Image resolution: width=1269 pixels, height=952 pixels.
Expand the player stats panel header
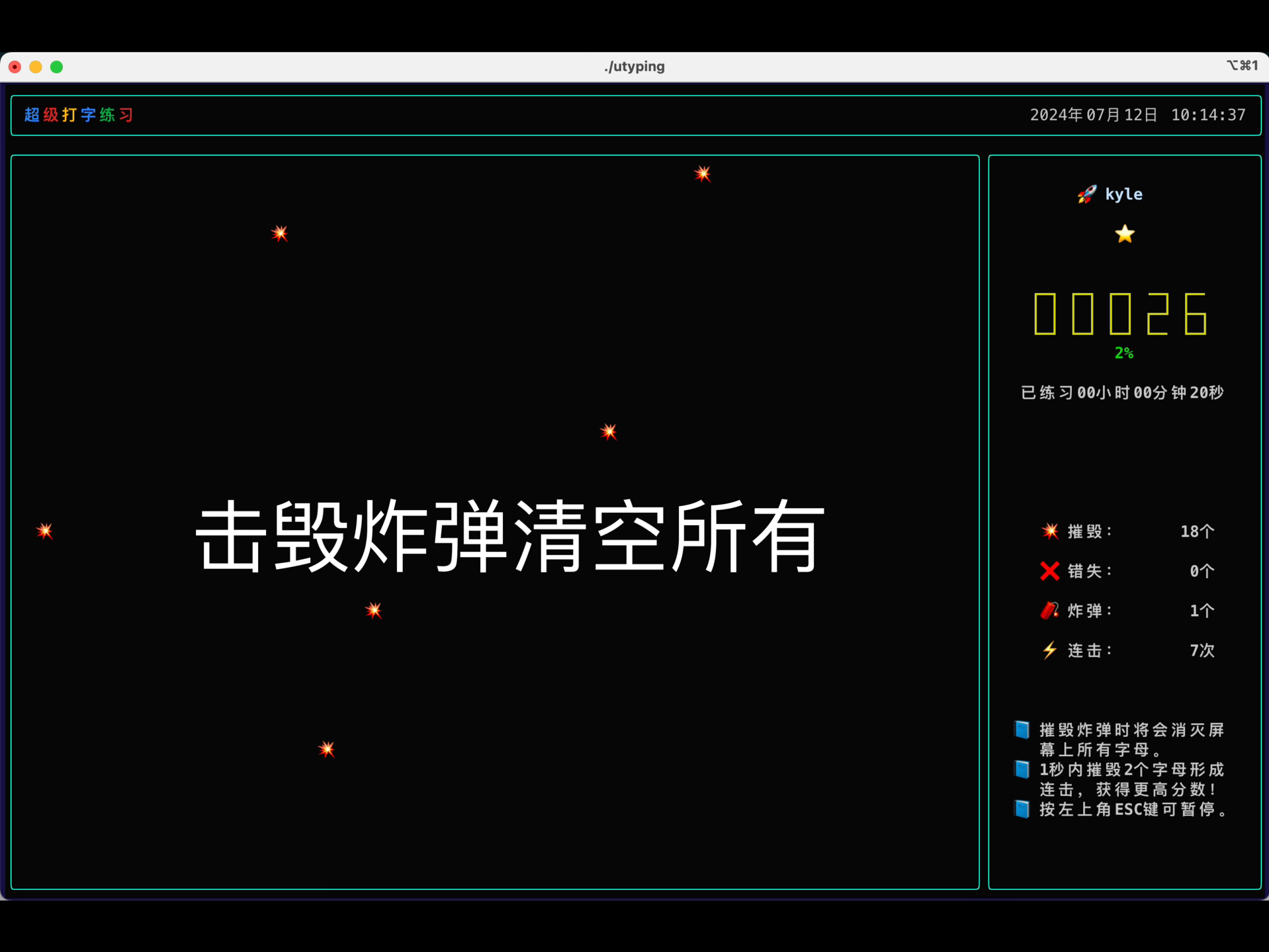coord(1123,194)
